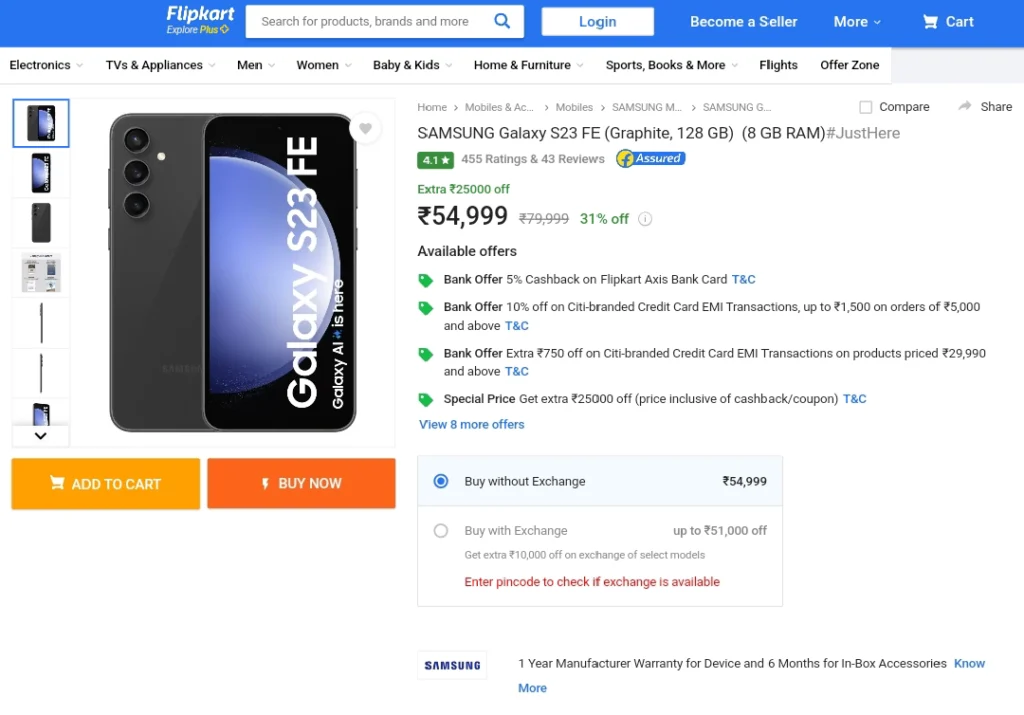Open View 8 more offers link

tap(472, 424)
